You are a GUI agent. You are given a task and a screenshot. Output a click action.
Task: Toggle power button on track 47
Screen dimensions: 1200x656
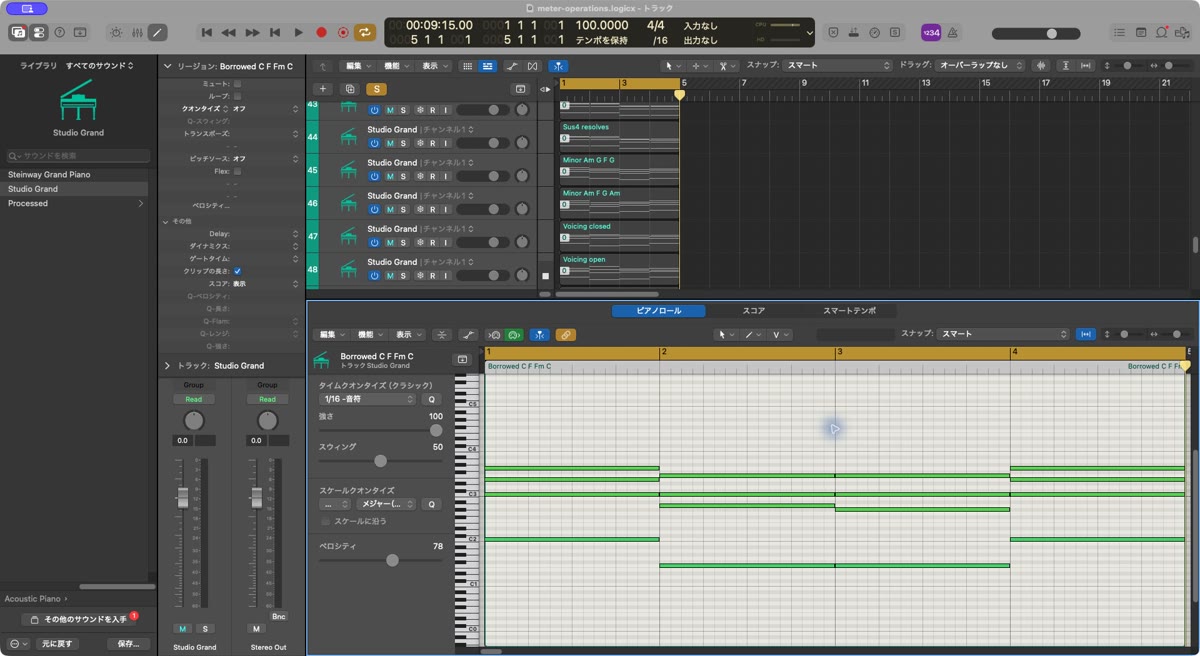374,242
